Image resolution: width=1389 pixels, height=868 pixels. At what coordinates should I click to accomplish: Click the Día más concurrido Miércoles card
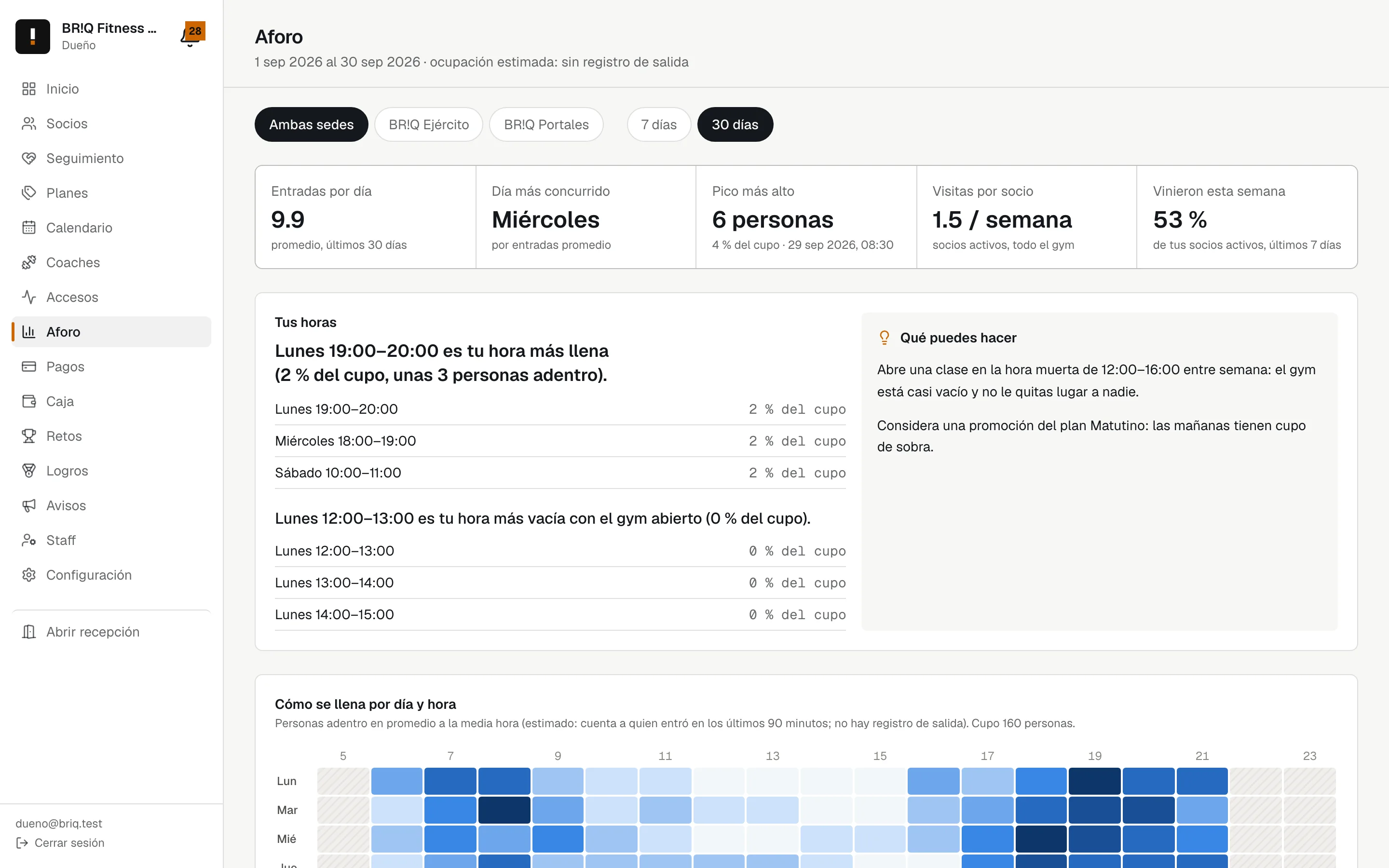pos(586,217)
